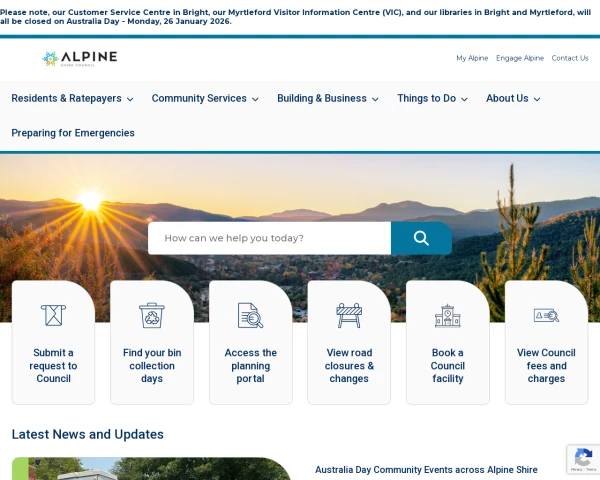Open the Building & Business dropdown

coord(328,98)
